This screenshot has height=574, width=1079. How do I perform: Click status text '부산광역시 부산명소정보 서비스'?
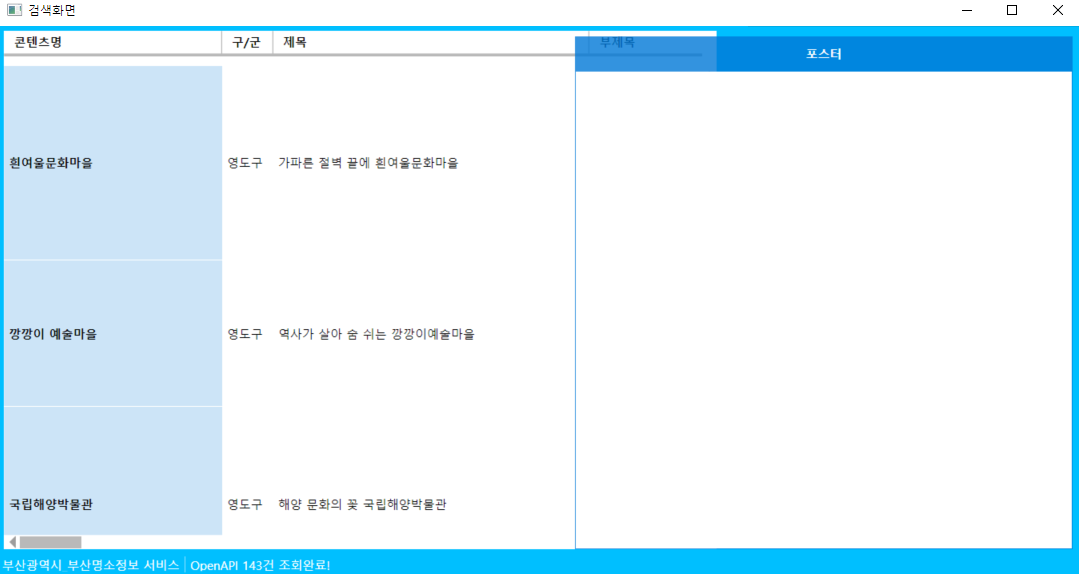click(x=91, y=566)
